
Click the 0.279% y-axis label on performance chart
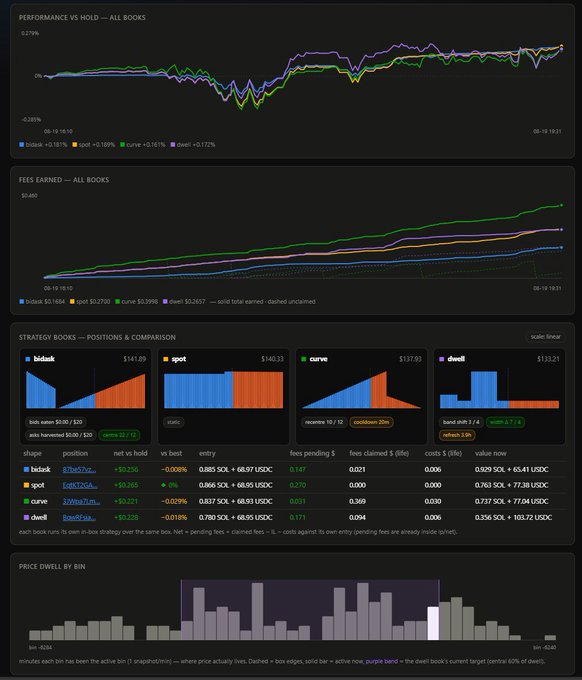[30, 33]
